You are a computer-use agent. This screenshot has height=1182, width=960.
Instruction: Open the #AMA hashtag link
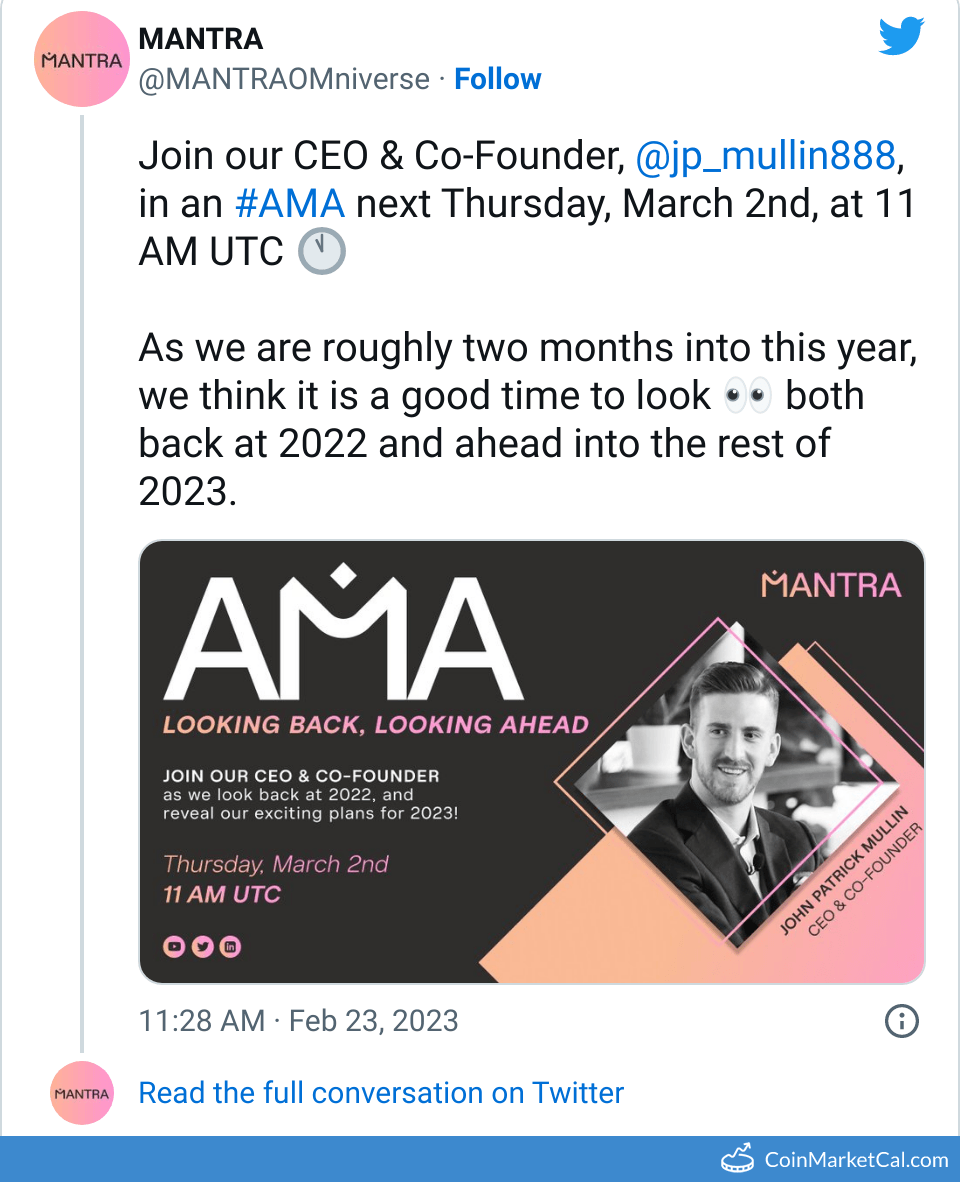(289, 203)
